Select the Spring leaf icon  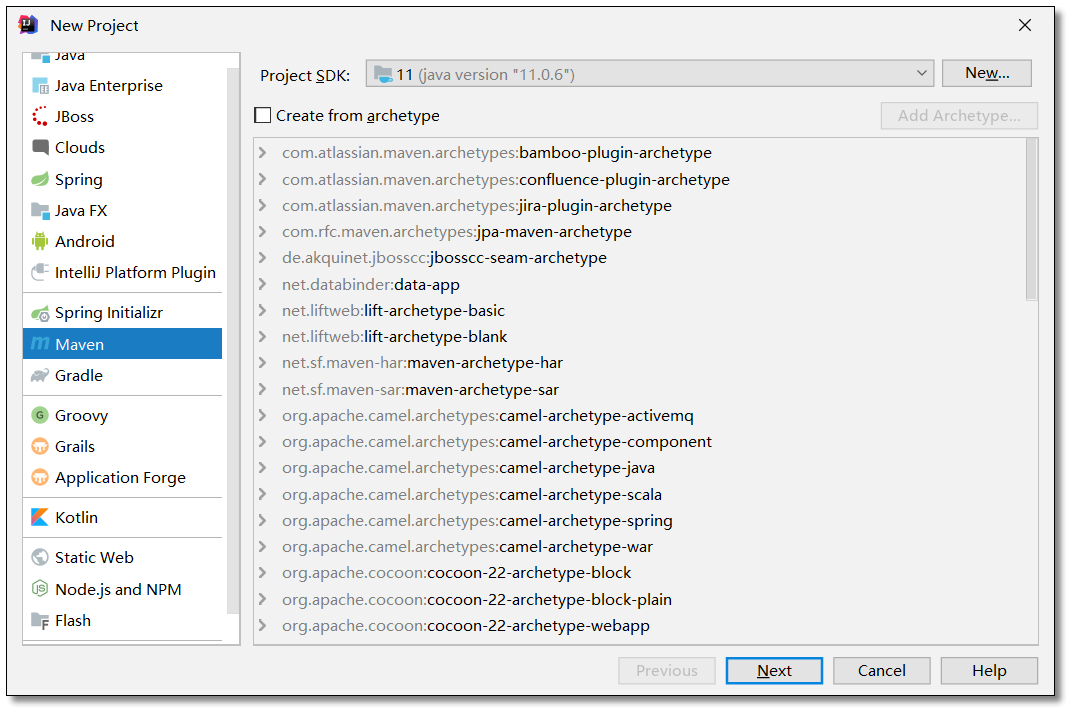tap(40, 180)
